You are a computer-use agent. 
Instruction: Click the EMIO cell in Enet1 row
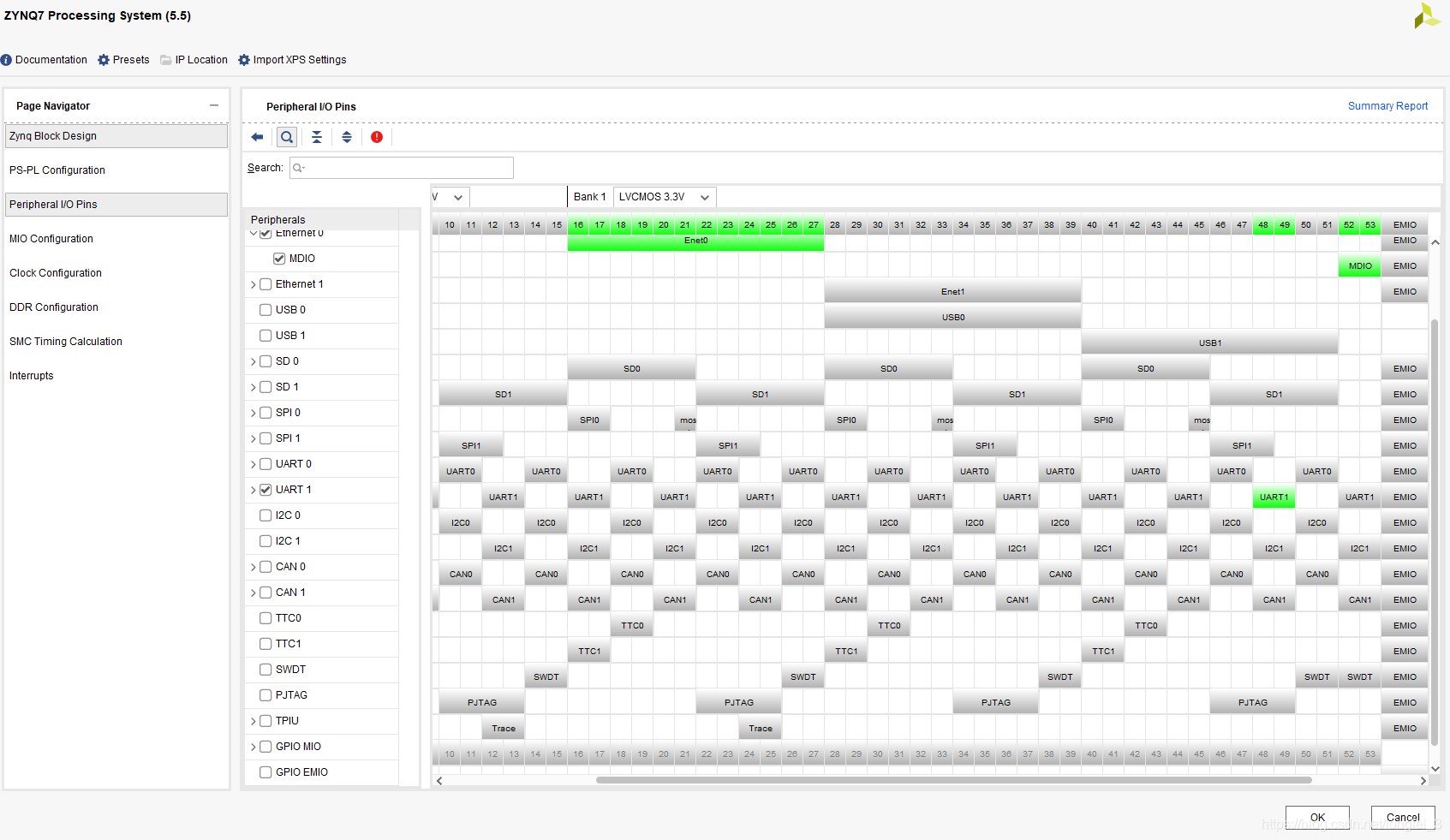tap(1405, 292)
